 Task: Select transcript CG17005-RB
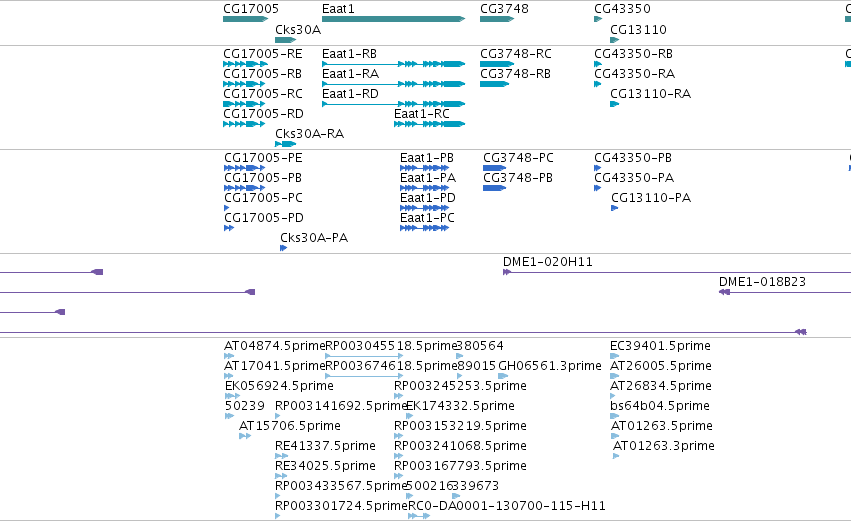[x=245, y=84]
